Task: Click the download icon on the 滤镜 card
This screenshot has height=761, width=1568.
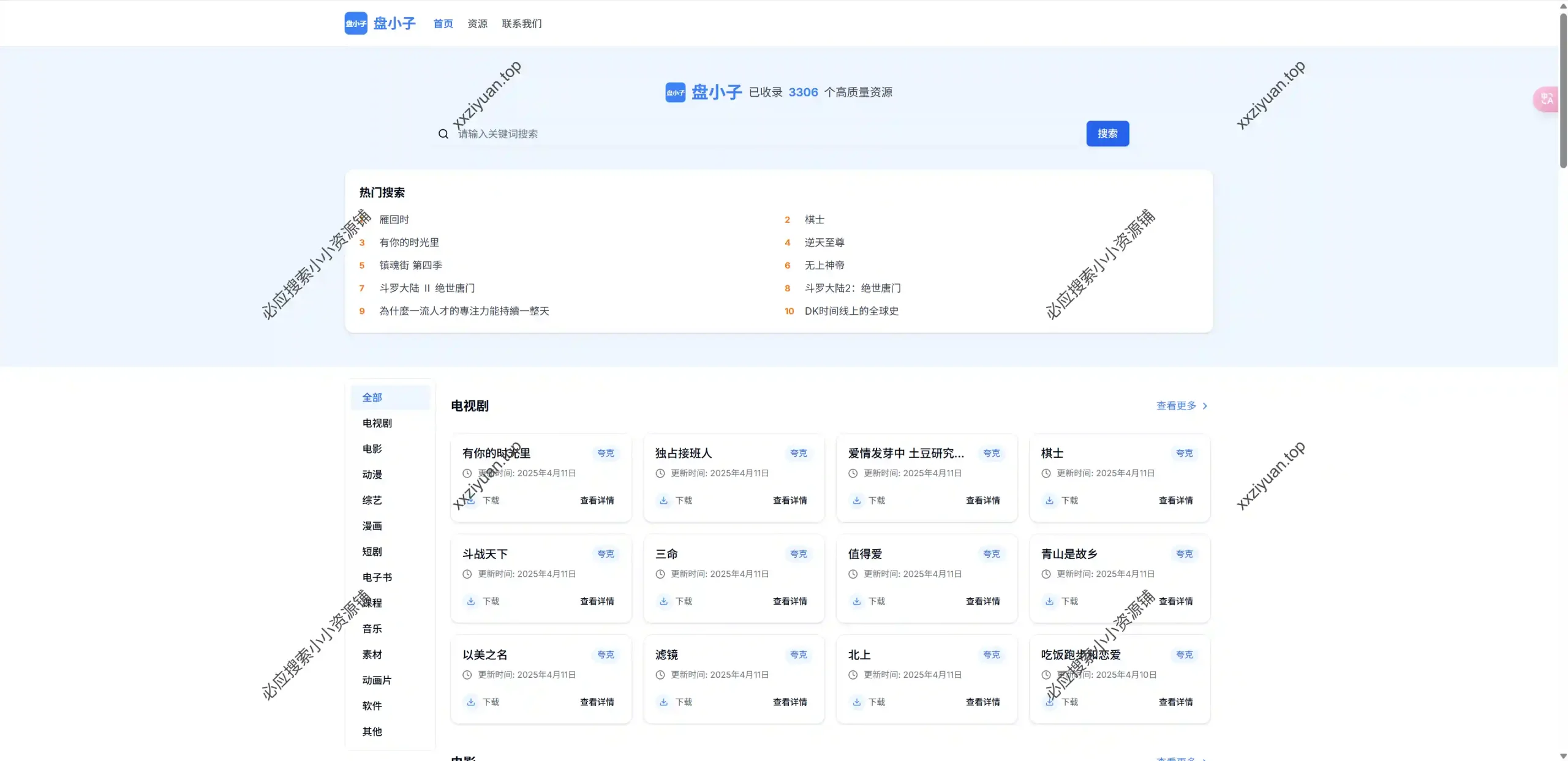Action: click(663, 702)
